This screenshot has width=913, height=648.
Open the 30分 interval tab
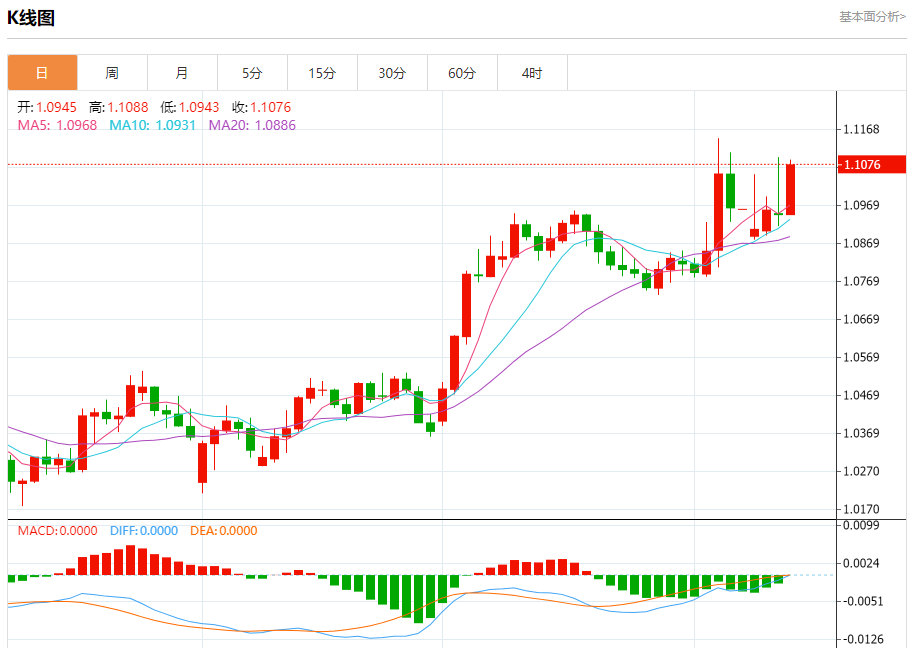point(392,73)
